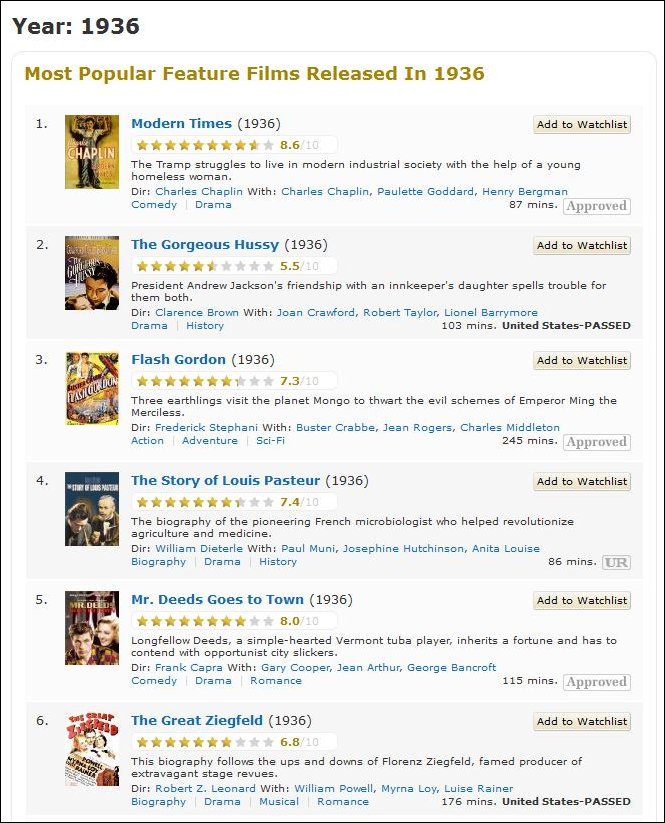This screenshot has height=823, width=665.
Task: Click the Approved rating badge for Modern Times
Action: 596,206
